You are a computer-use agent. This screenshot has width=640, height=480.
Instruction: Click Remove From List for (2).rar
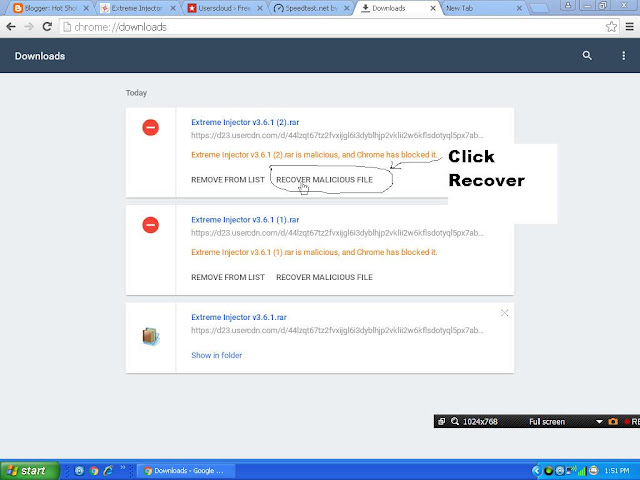228,180
